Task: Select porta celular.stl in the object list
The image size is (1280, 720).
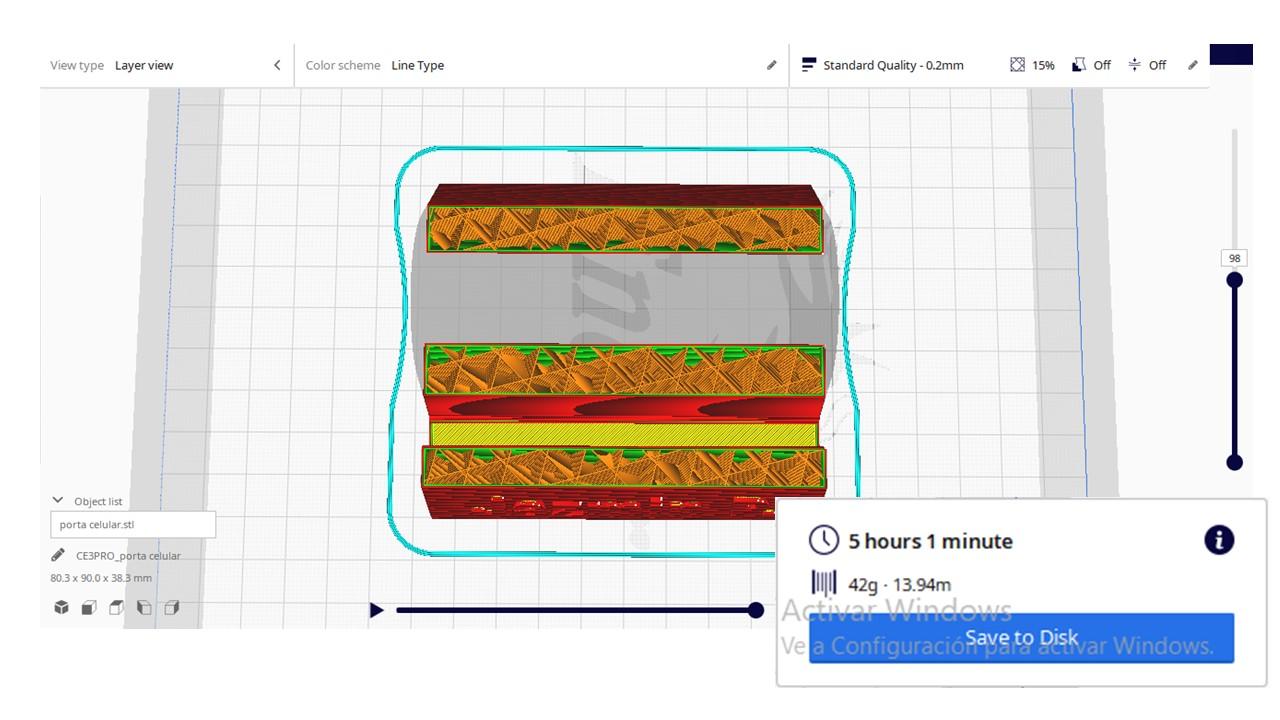Action: pos(133,524)
